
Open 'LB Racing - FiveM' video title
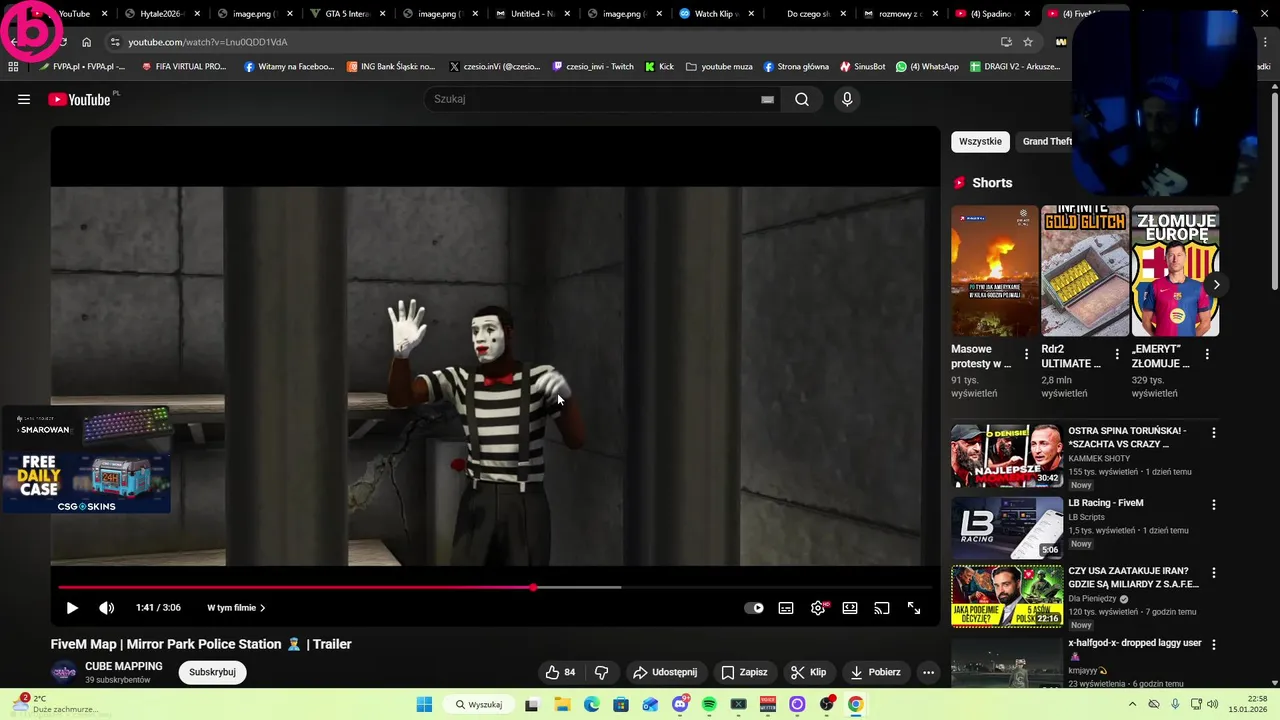[x=1105, y=503]
